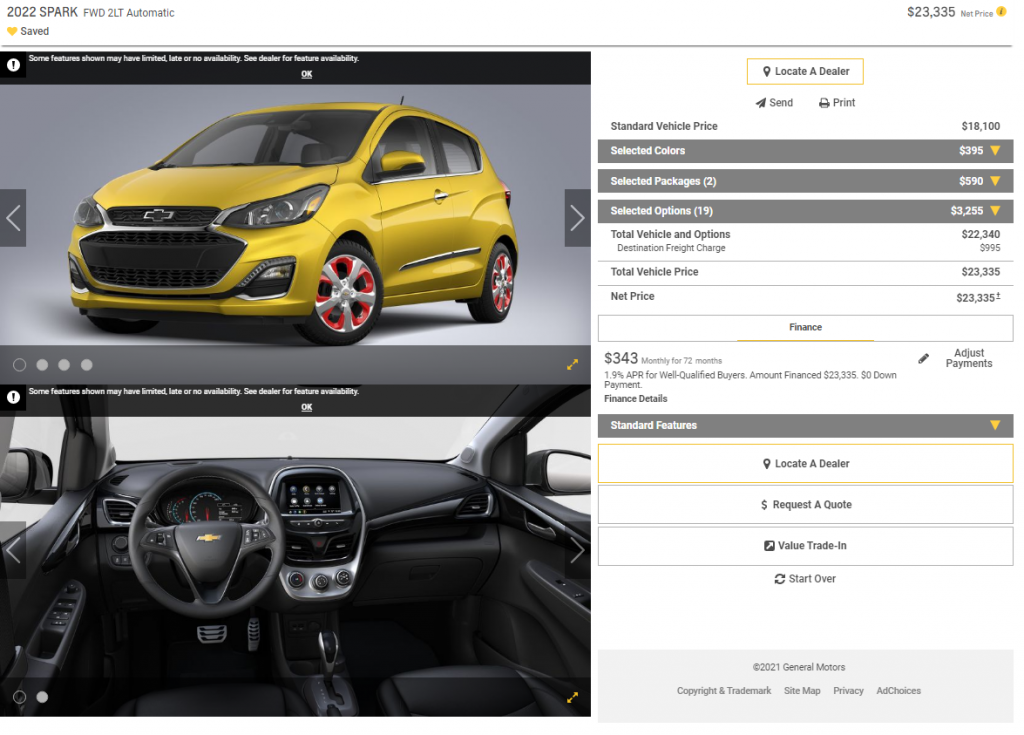Viewport: 1024px width, 735px height.
Task: Open the Finance tab
Action: tap(805, 327)
